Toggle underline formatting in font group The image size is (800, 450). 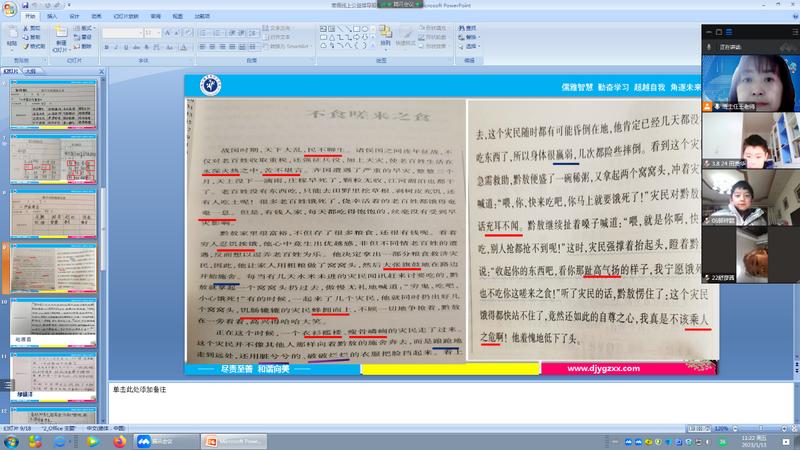point(124,46)
